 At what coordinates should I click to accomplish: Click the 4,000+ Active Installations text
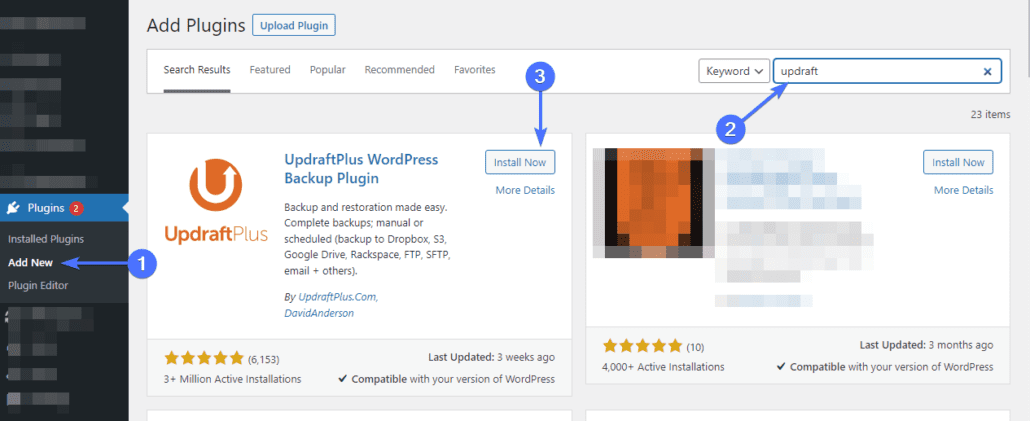tap(663, 366)
